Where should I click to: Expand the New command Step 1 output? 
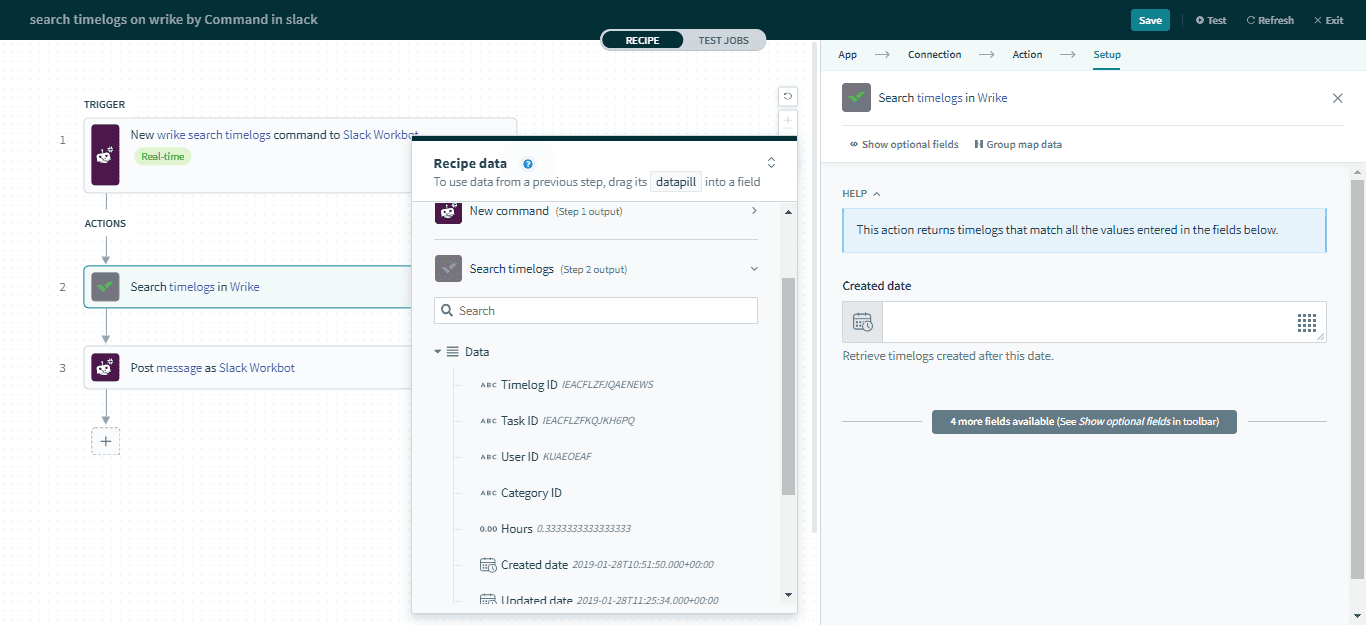754,211
